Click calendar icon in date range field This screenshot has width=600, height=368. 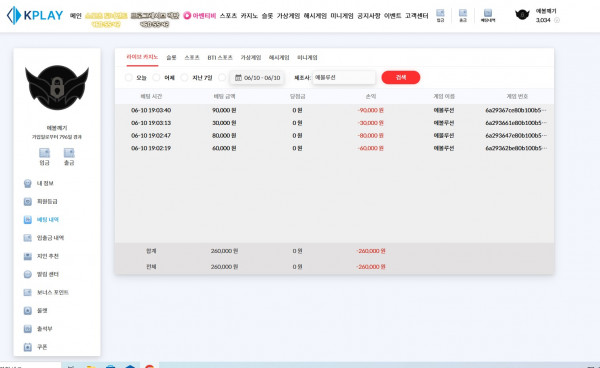click(238, 78)
